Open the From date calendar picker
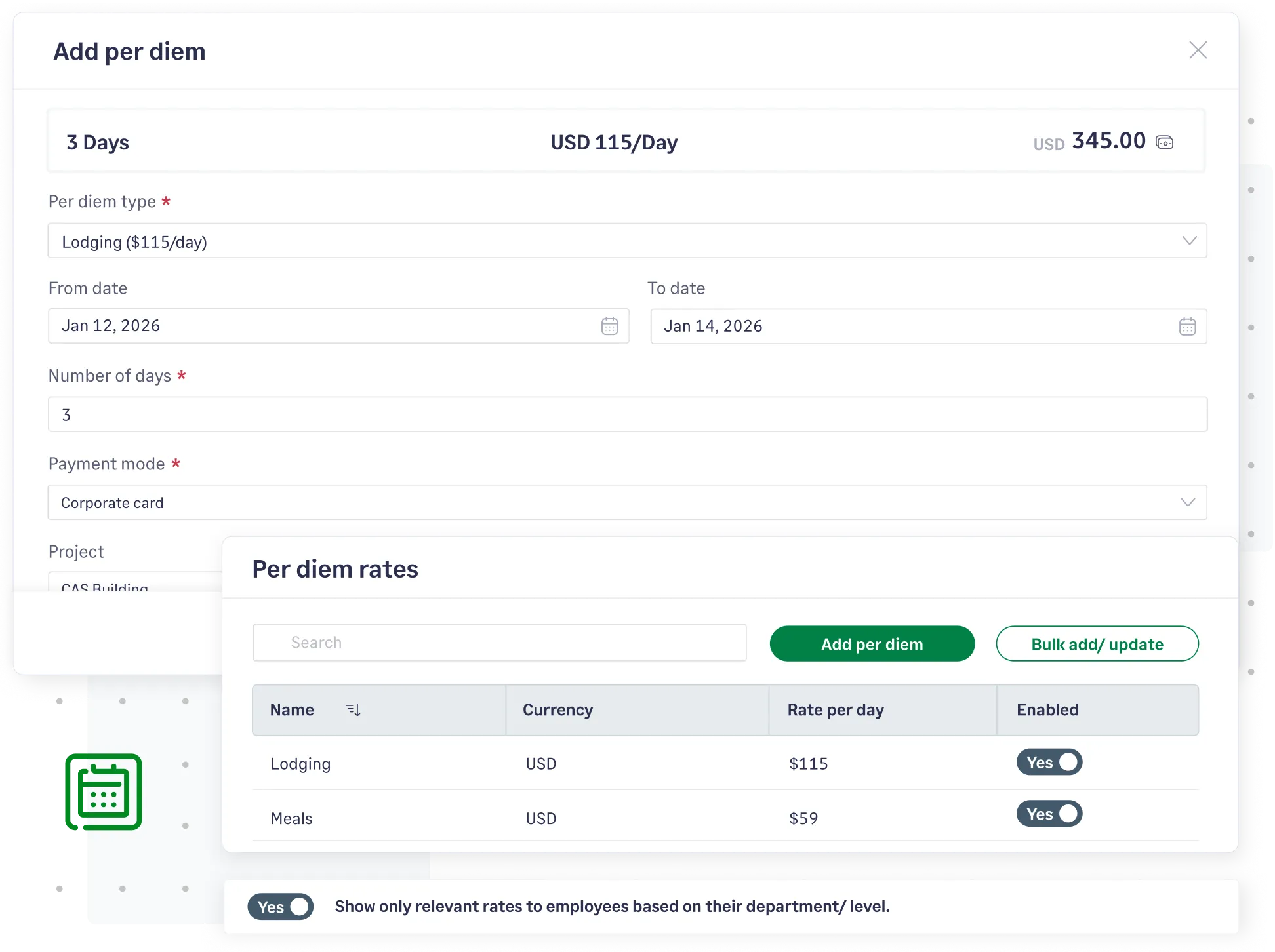1275x952 pixels. click(609, 325)
